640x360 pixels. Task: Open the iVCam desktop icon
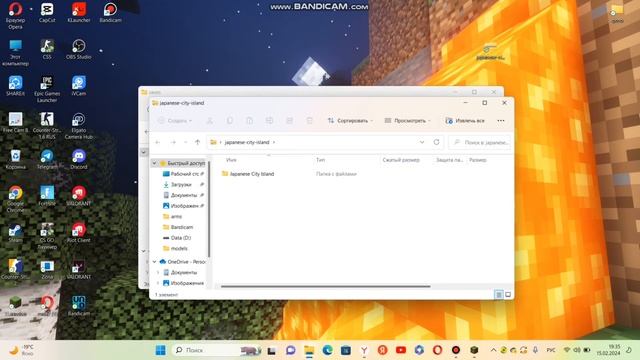pyautogui.click(x=79, y=86)
